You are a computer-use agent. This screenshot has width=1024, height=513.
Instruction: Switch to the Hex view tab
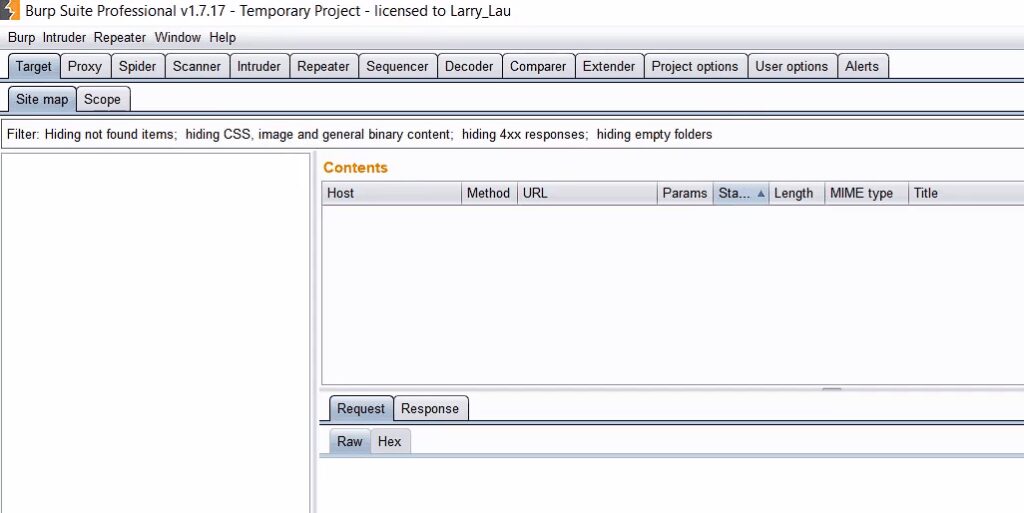pos(389,441)
